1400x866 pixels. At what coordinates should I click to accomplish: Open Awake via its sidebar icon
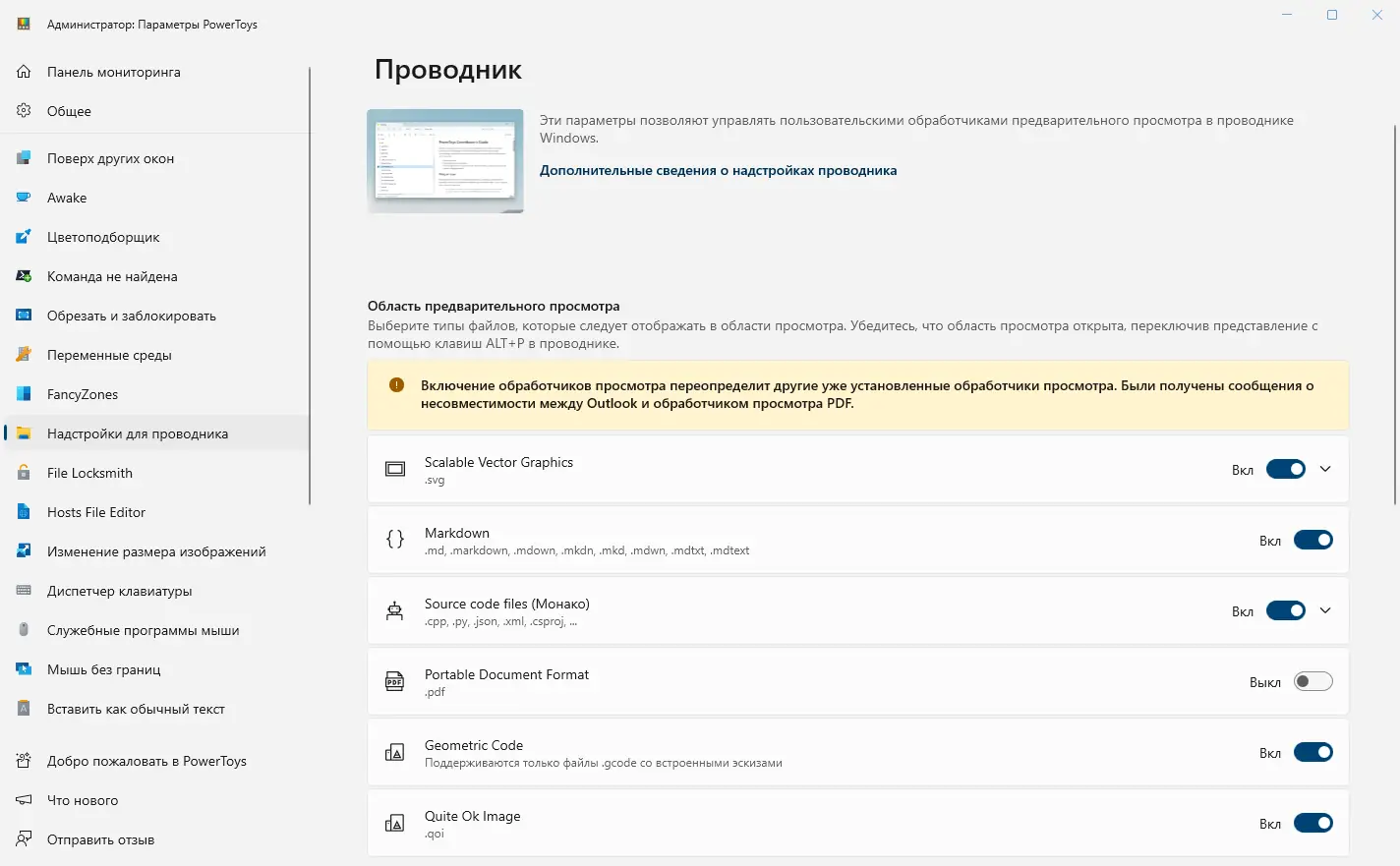coord(23,198)
